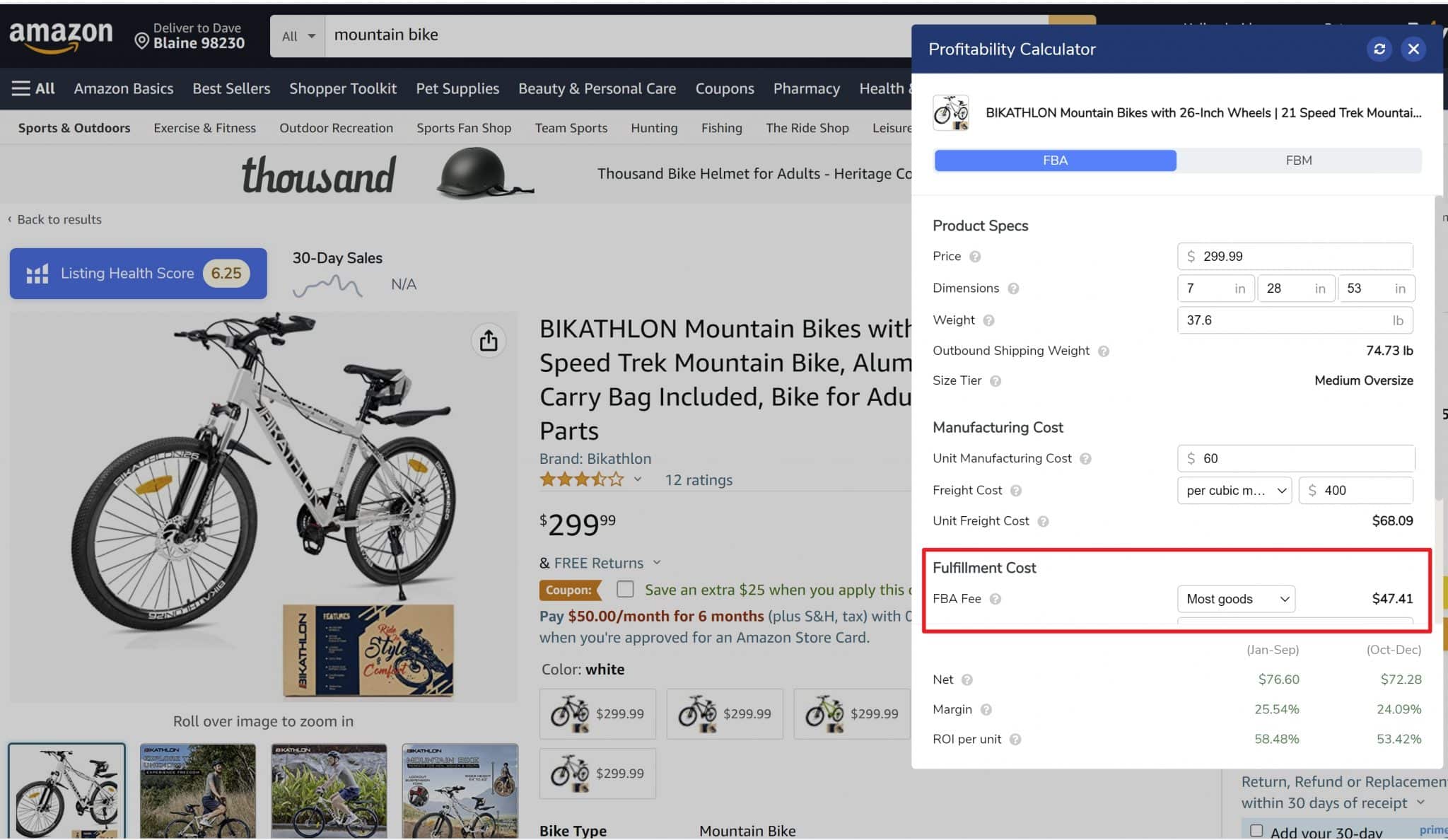Click the Size Tier help icon
Image resolution: width=1448 pixels, height=840 pixels.
(x=995, y=381)
